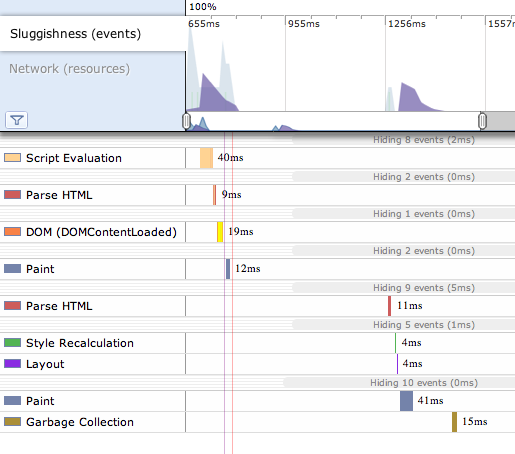Screen dimensions: 515x454
Task: Click the Garbage Collection 15ms bar
Action: point(454,422)
